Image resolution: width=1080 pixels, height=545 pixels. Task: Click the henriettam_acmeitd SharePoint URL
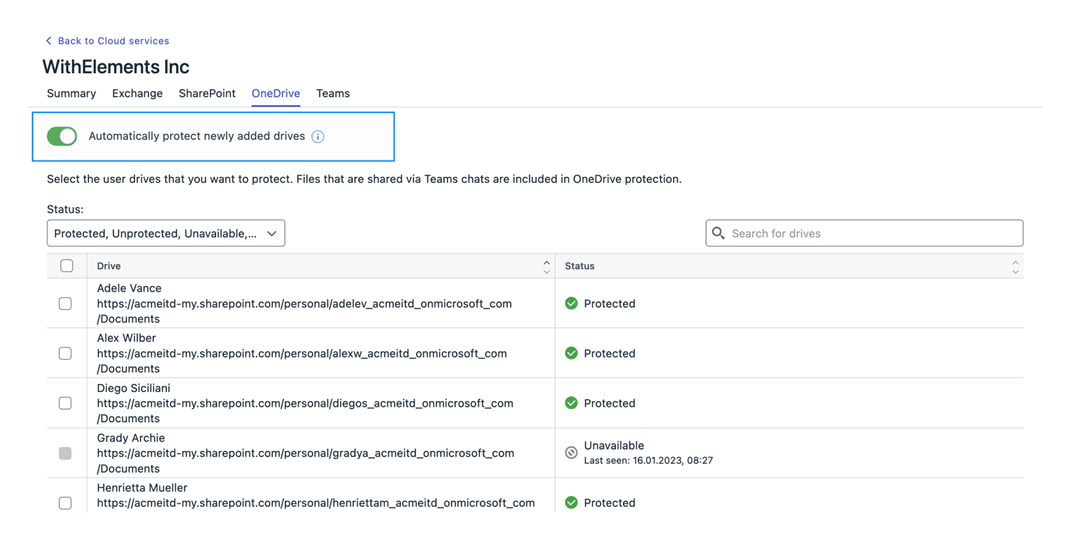pyautogui.click(x=316, y=503)
